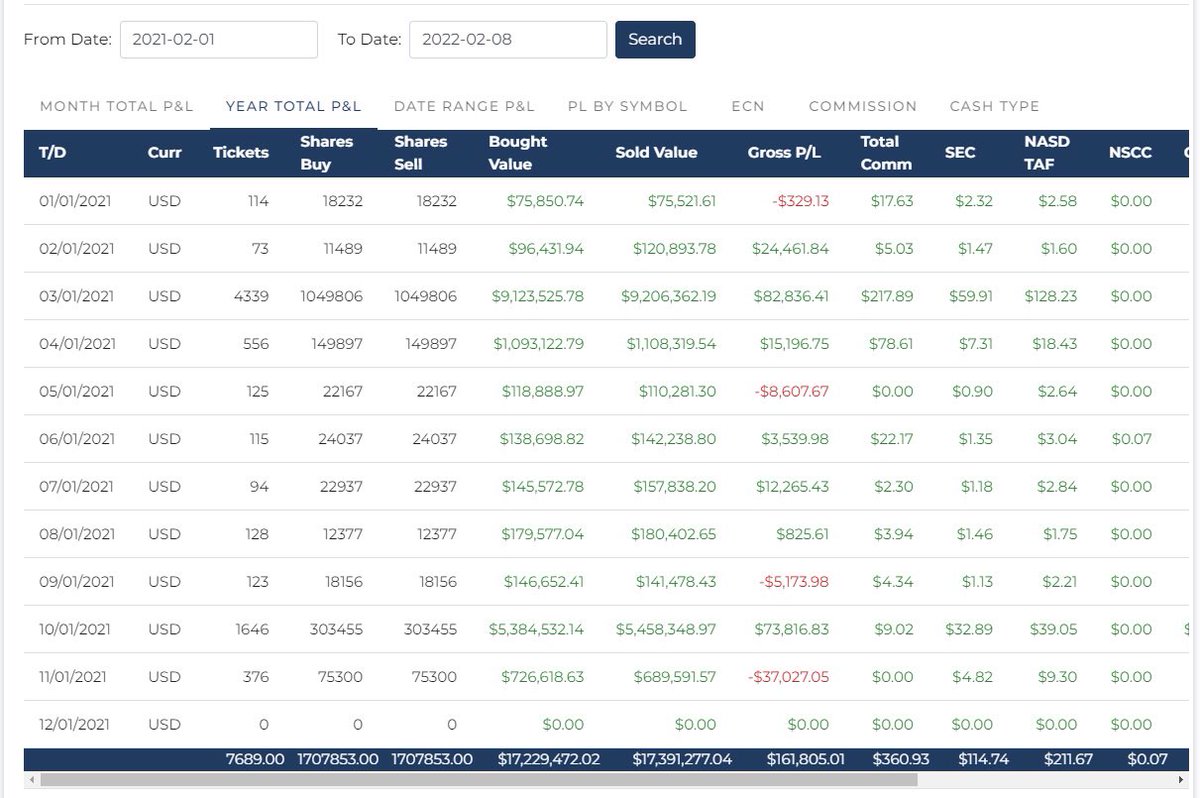Viewport: 1200px width, 798px height.
Task: Click the $128.23 NASD TAF cell
Action: pos(1050,296)
